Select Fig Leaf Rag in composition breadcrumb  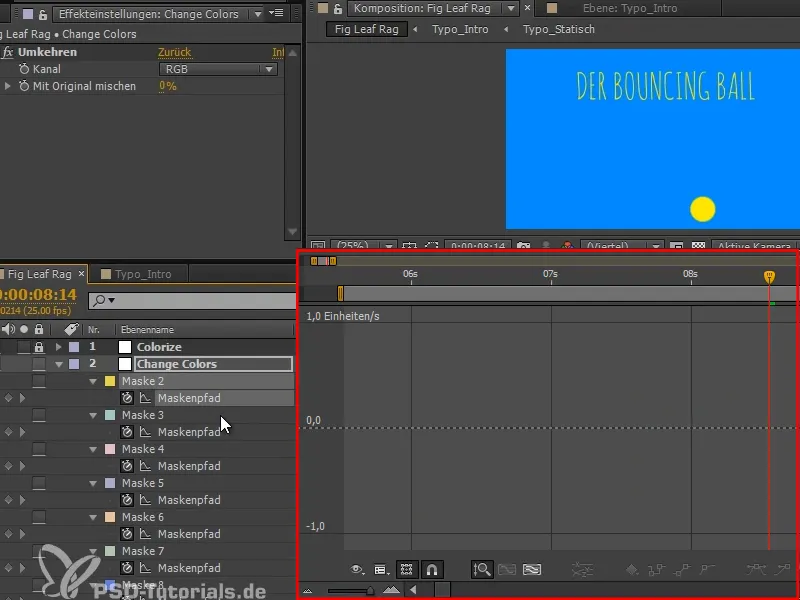click(x=366, y=29)
